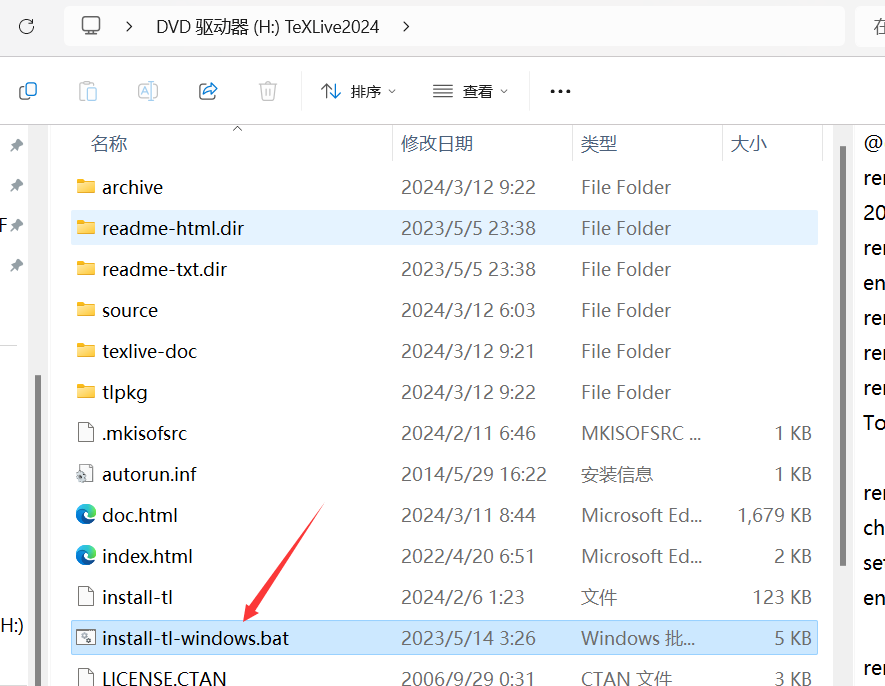Sort by the 类型 column header
885x686 pixels.
[x=598, y=143]
